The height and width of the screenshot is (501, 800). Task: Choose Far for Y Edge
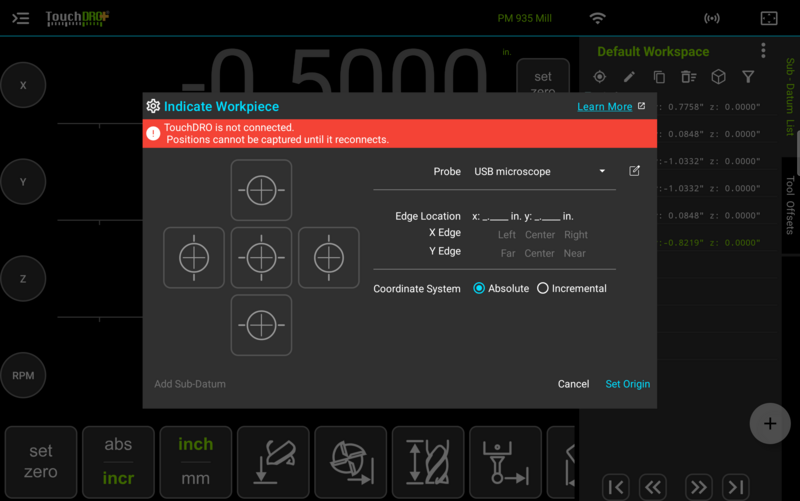[x=508, y=253]
